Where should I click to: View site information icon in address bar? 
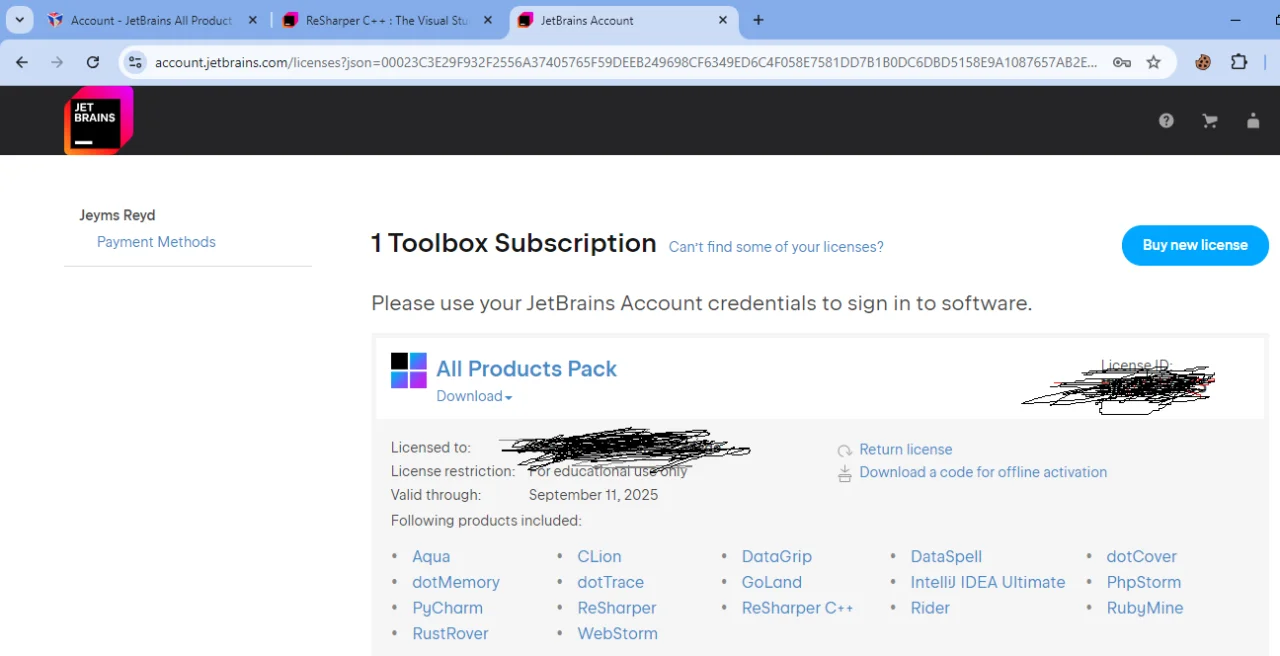(x=136, y=62)
